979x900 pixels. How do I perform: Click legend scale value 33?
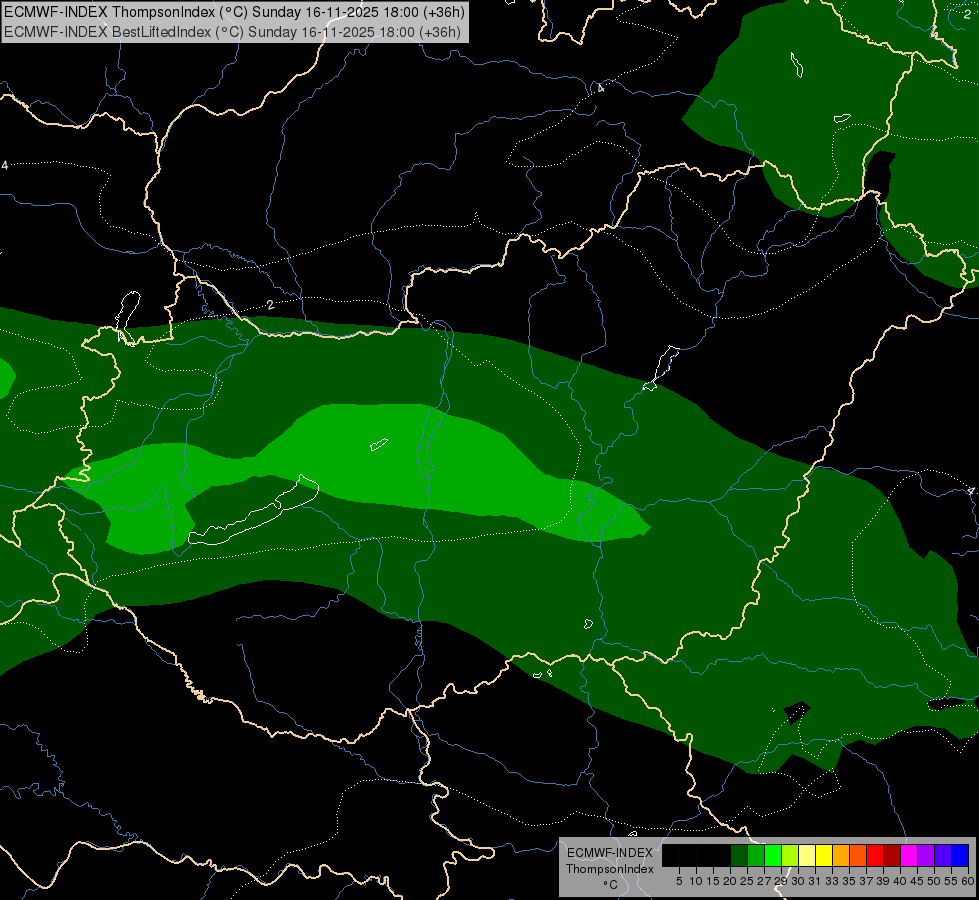pos(832,881)
